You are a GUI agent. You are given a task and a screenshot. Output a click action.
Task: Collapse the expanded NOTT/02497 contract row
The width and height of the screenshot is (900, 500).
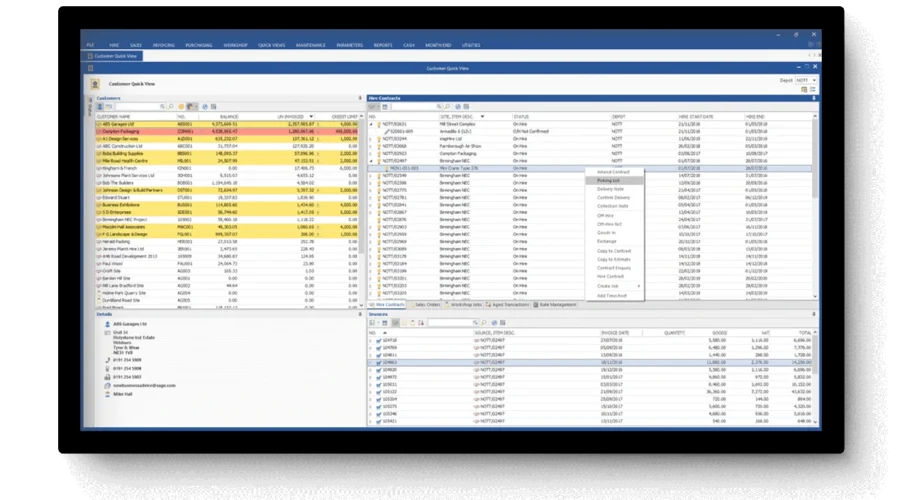click(x=370, y=160)
